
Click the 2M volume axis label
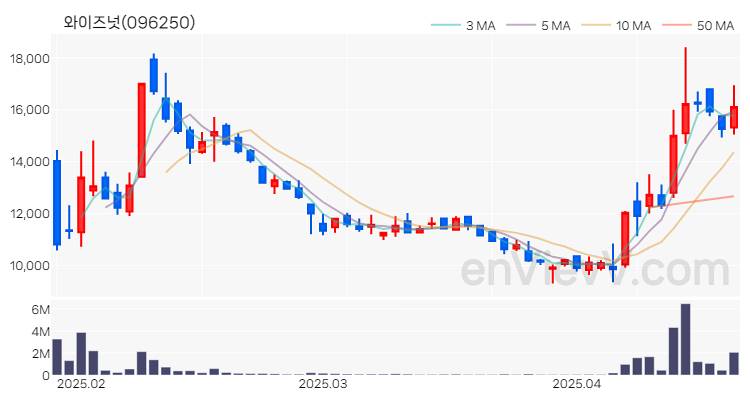click(40, 354)
